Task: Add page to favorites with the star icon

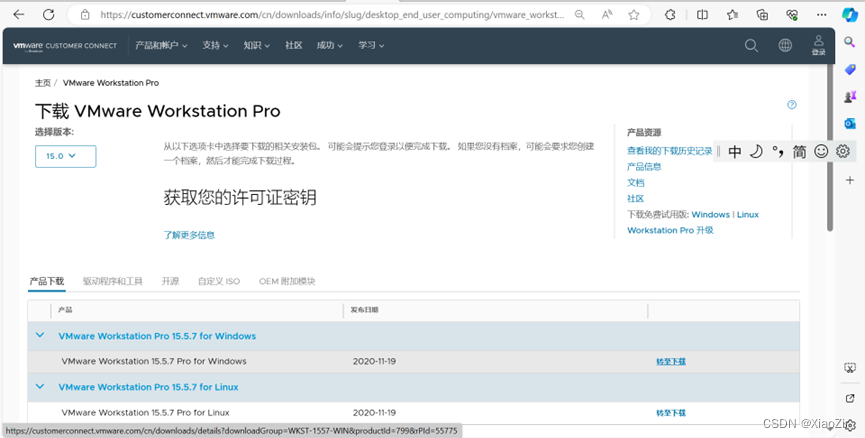Action: coord(634,15)
